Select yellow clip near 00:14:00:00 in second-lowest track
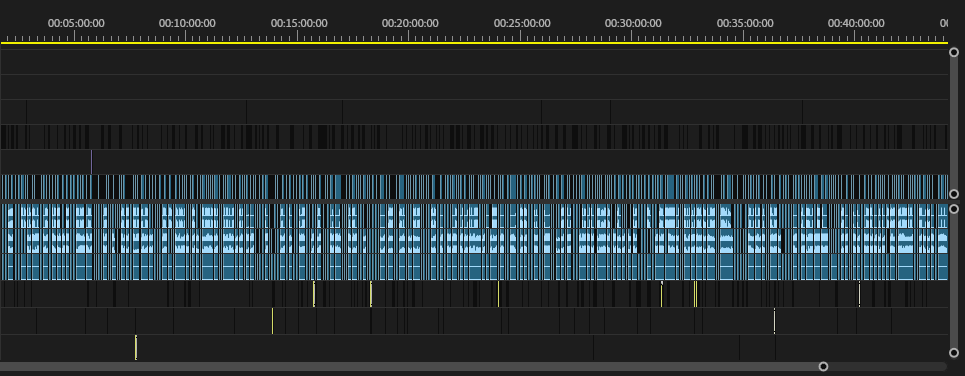 click(272, 321)
